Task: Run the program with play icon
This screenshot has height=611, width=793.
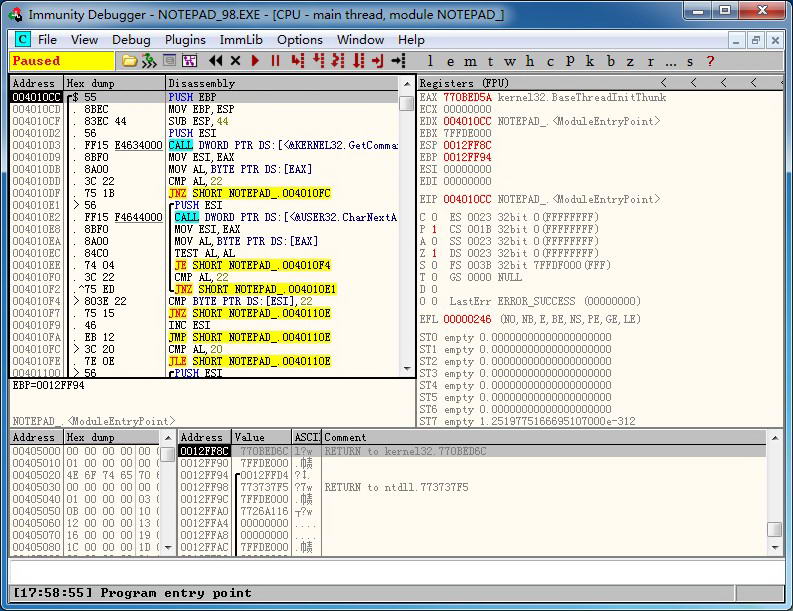Action: pos(255,61)
